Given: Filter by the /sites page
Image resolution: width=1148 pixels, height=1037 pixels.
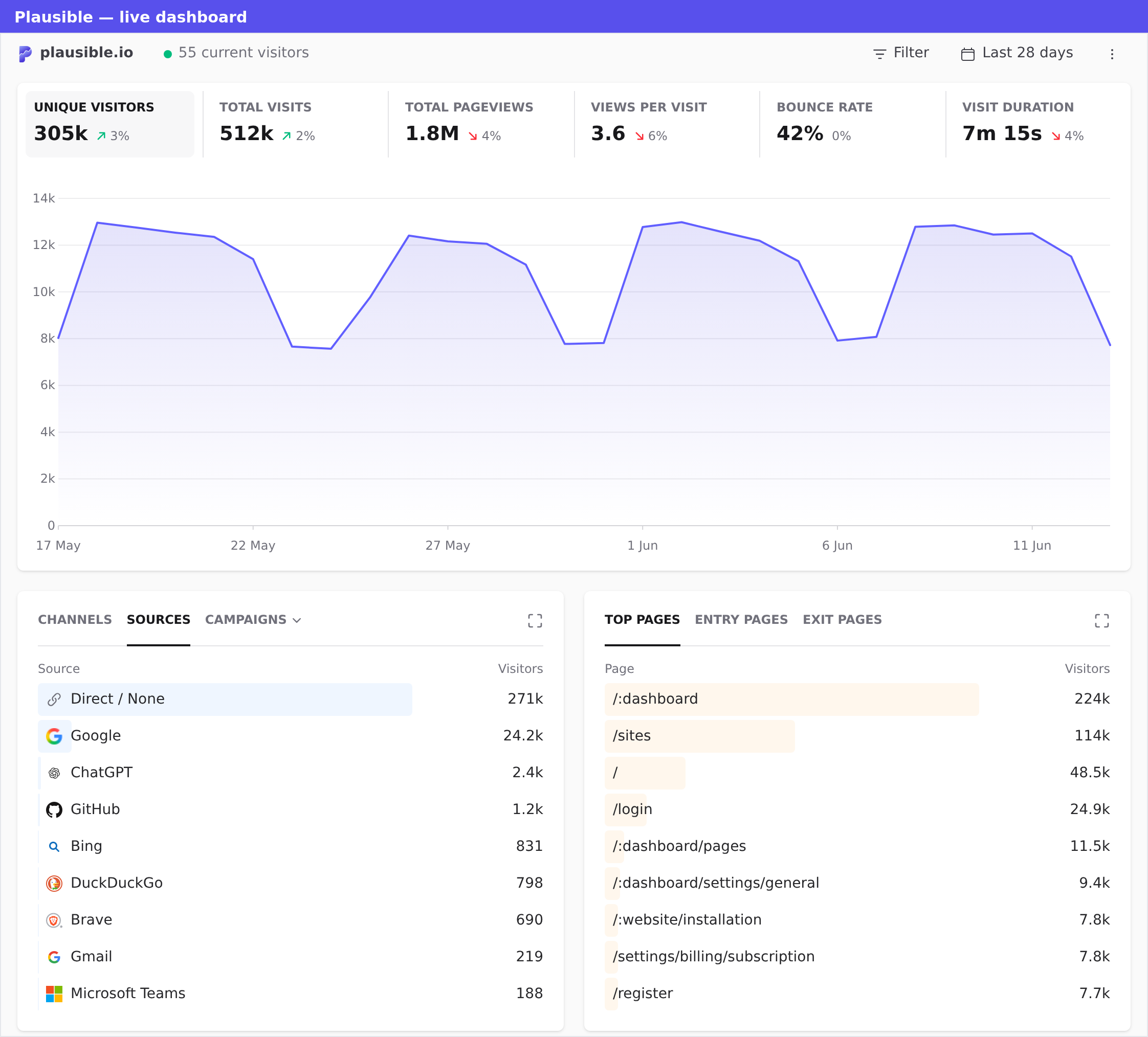Looking at the screenshot, I should [857, 736].
